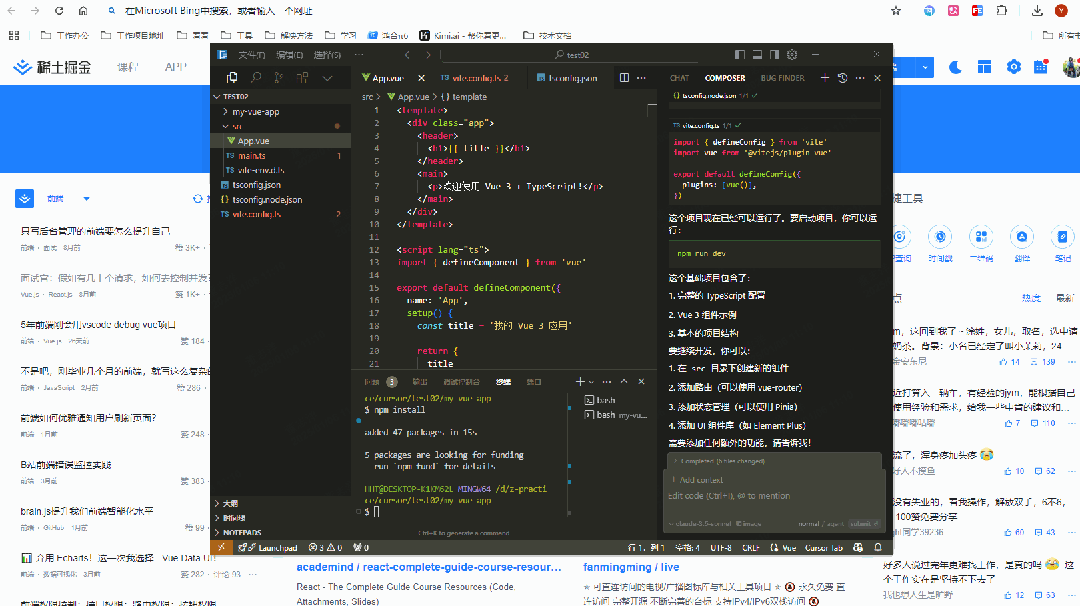1080x606 pixels.
Task: Switch to the tsconfig.json editor tab
Action: (573, 78)
